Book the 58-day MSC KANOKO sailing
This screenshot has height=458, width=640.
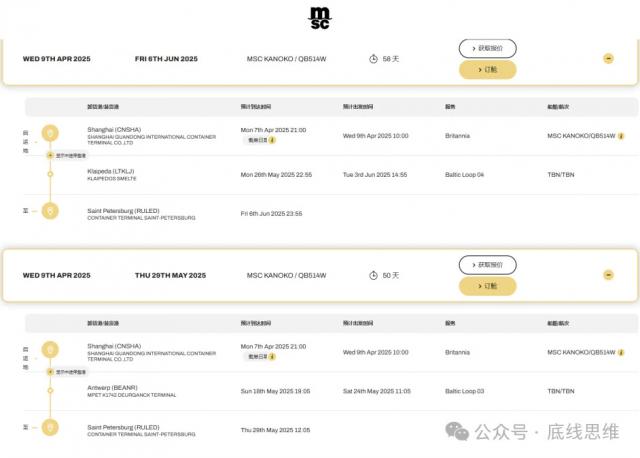point(487,70)
